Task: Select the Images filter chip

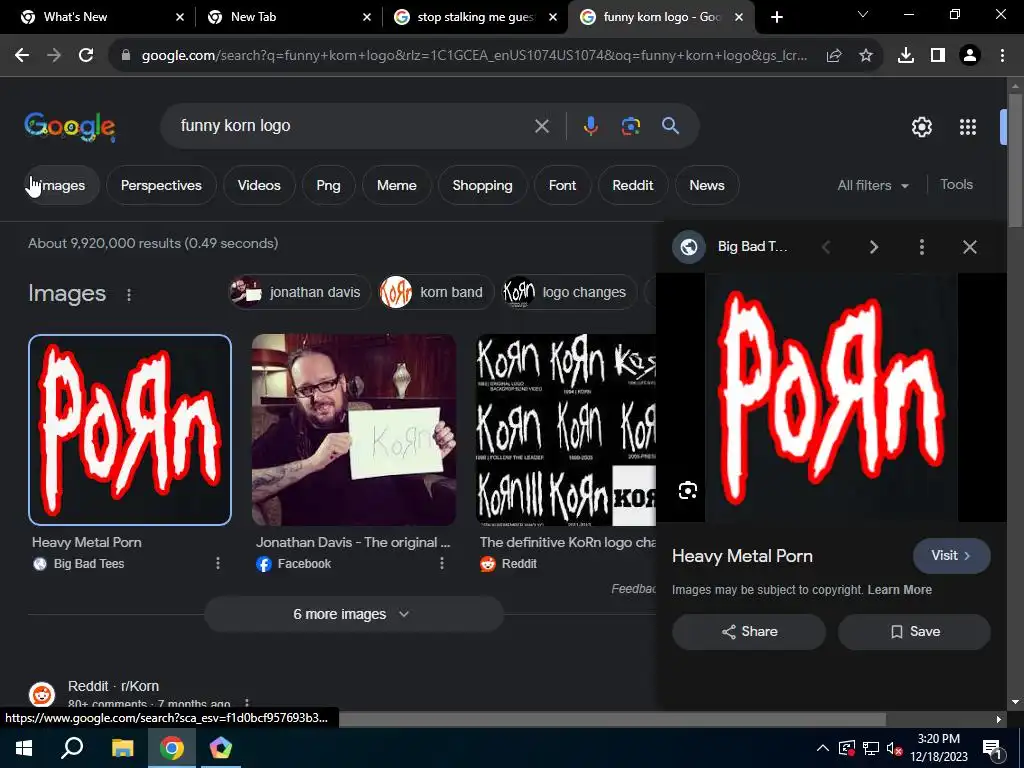Action: click(x=60, y=185)
